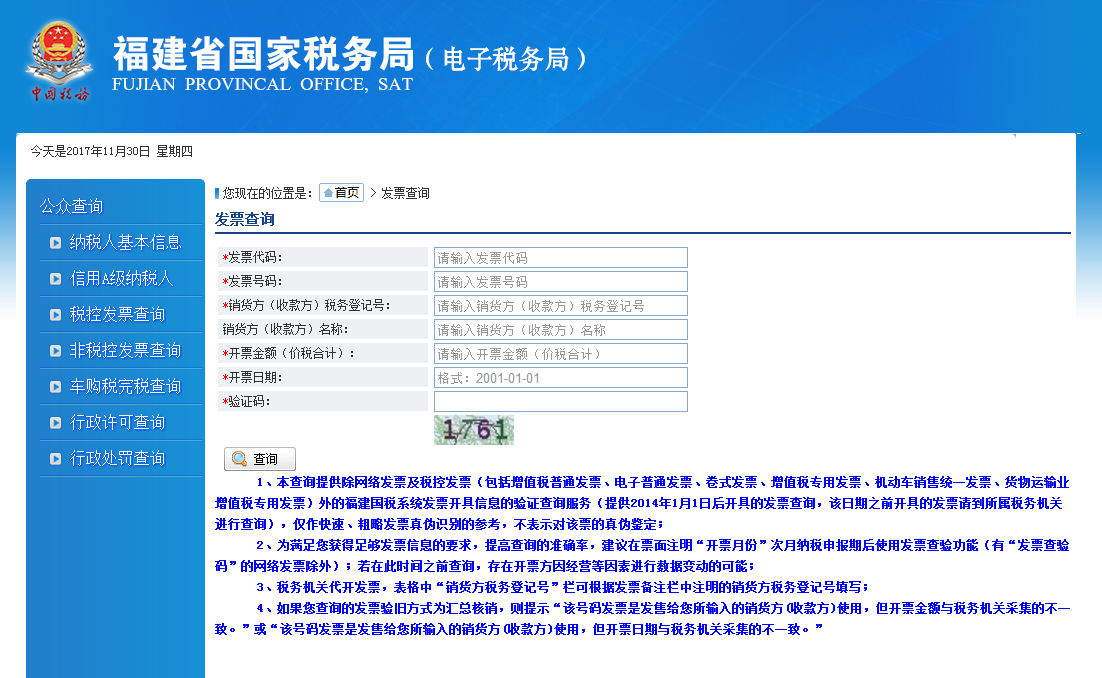Click the arrow icon beside 车购税完税查询

click(56, 387)
